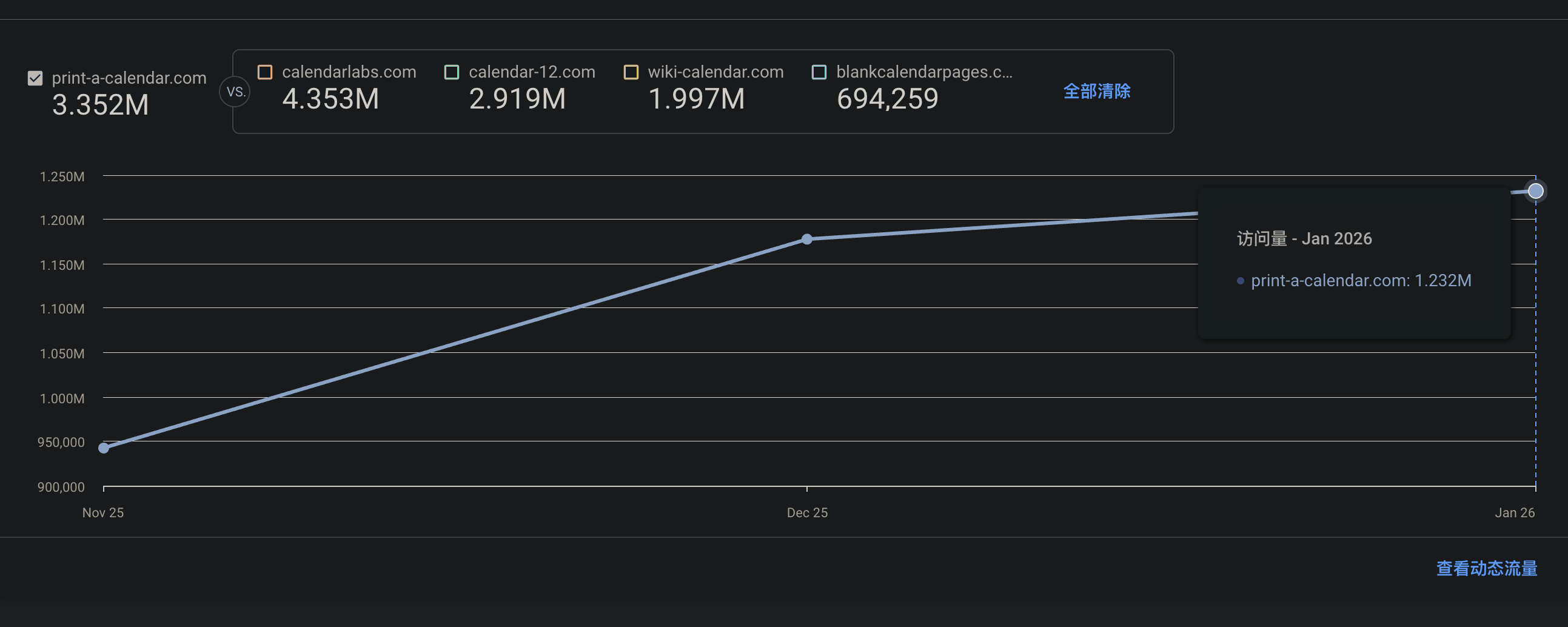Click the Dec 25 x-axis label

pos(807,512)
